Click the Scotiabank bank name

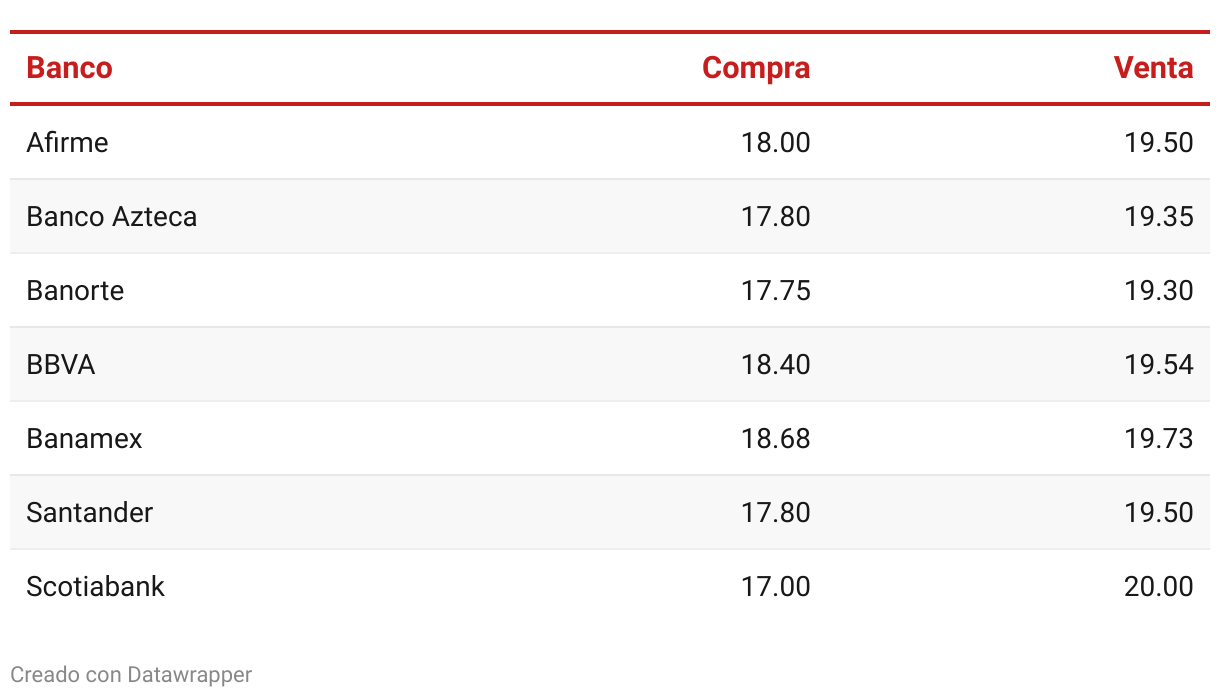(x=95, y=586)
